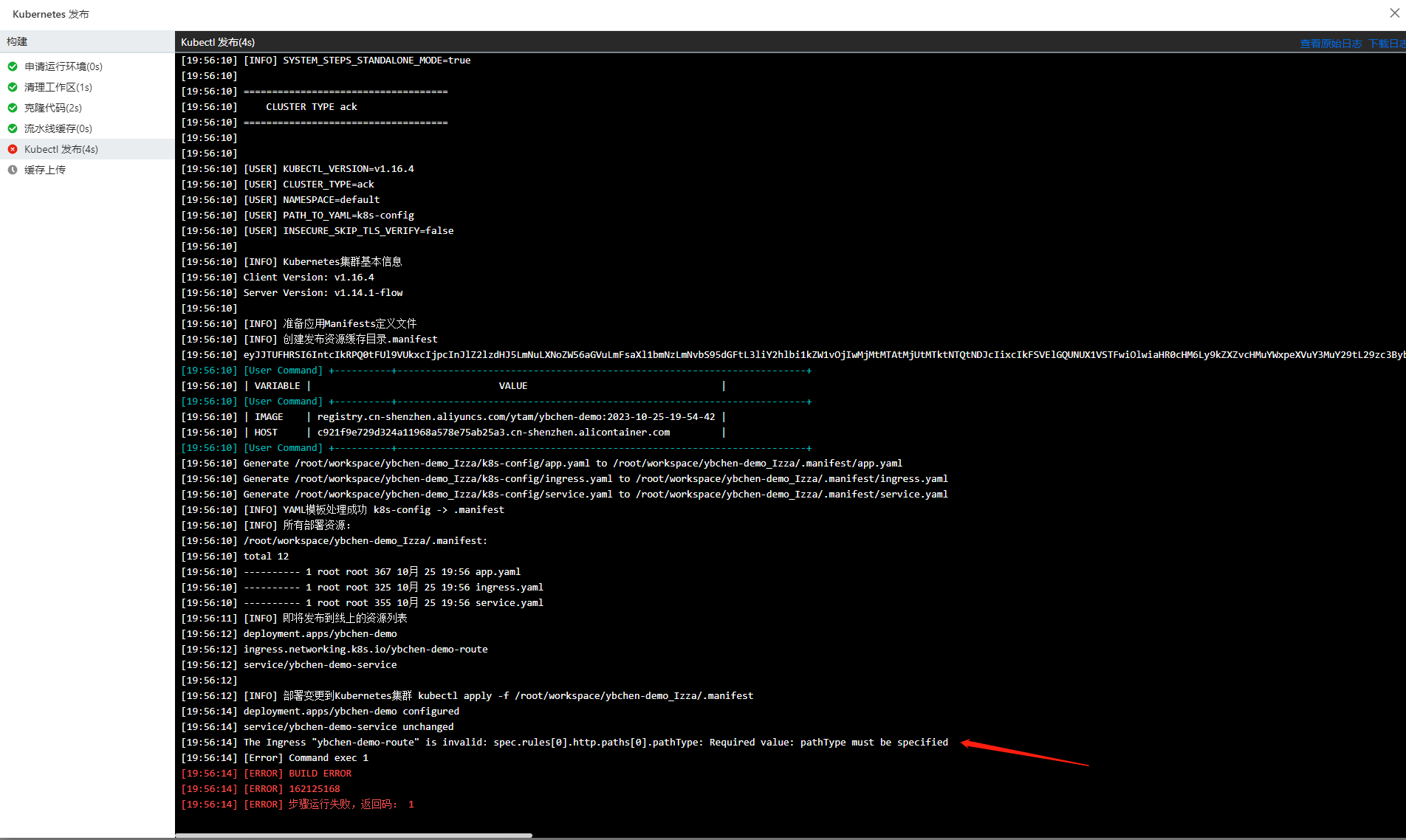Image resolution: width=1406 pixels, height=840 pixels.
Task: Open 查看原始日志 link
Action: point(1331,44)
